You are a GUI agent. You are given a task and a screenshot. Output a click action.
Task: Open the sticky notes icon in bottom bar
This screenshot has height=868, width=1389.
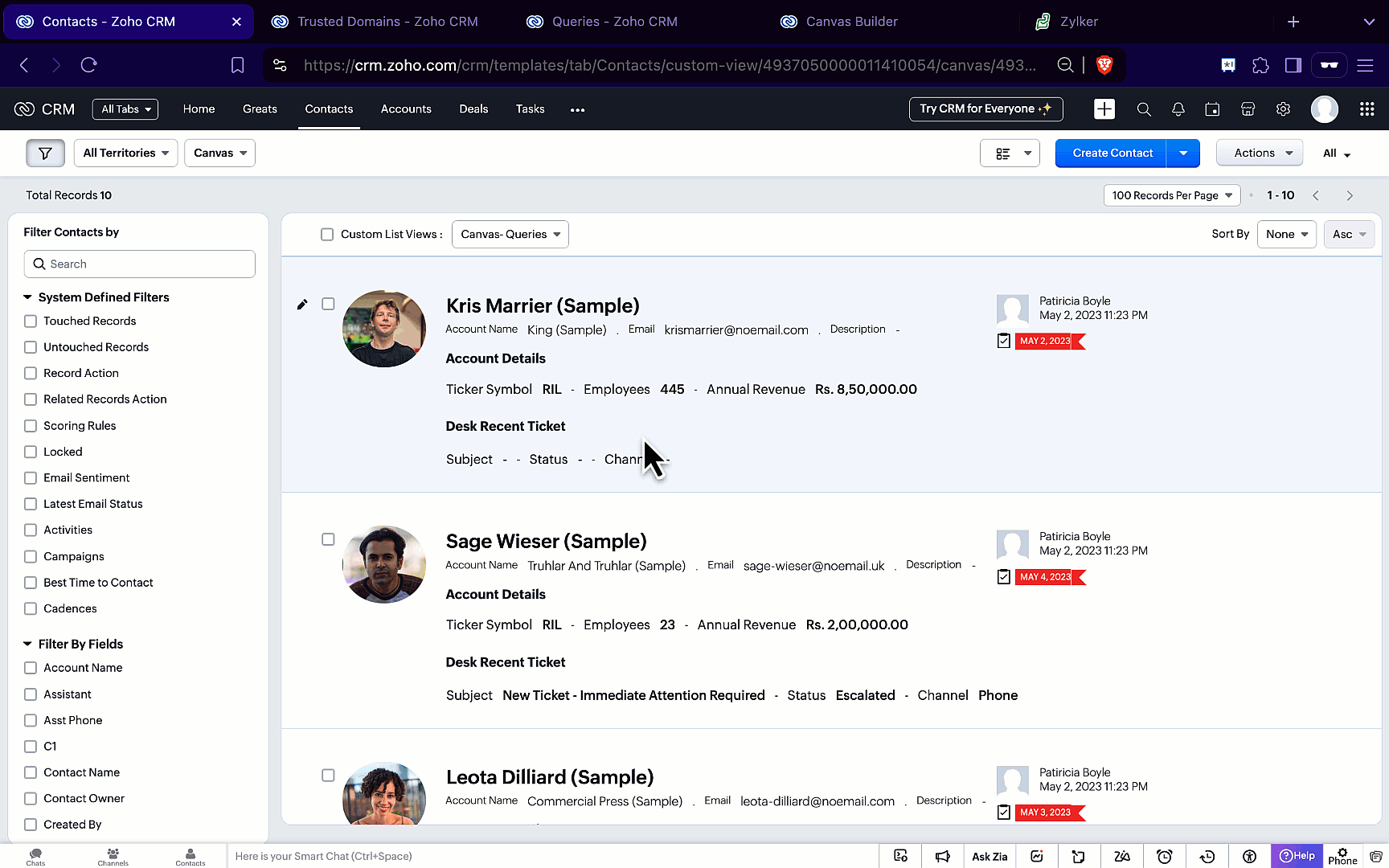pyautogui.click(x=1079, y=857)
